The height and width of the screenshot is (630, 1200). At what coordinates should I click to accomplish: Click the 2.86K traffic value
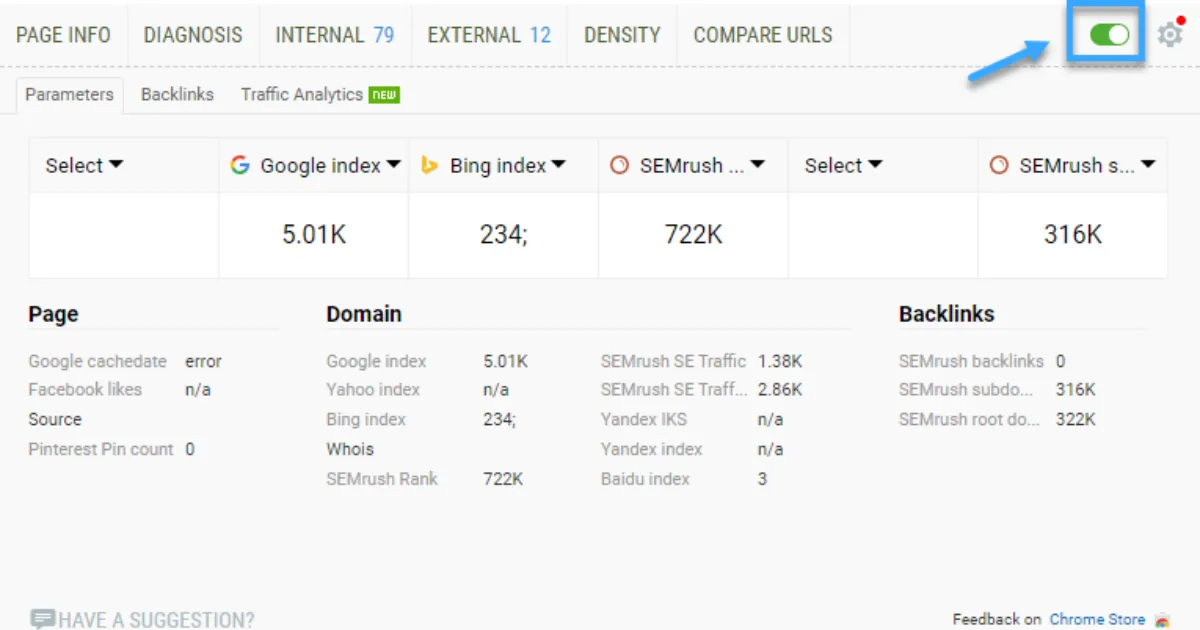780,389
